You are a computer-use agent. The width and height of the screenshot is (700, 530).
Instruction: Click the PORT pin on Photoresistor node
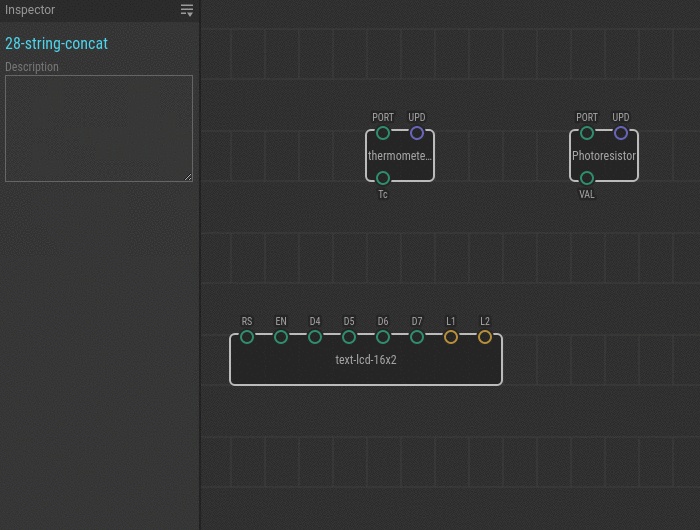pos(587,133)
